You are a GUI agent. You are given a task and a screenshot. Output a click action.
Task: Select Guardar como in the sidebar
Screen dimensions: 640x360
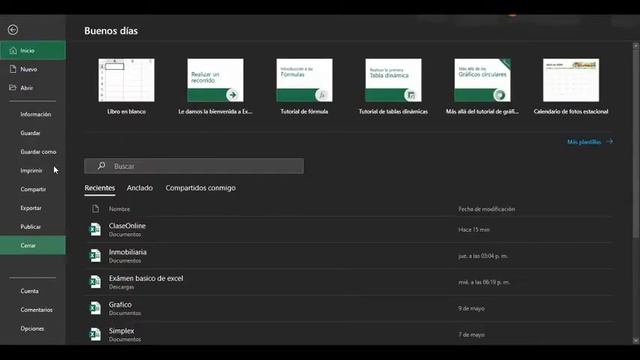tap(38, 152)
